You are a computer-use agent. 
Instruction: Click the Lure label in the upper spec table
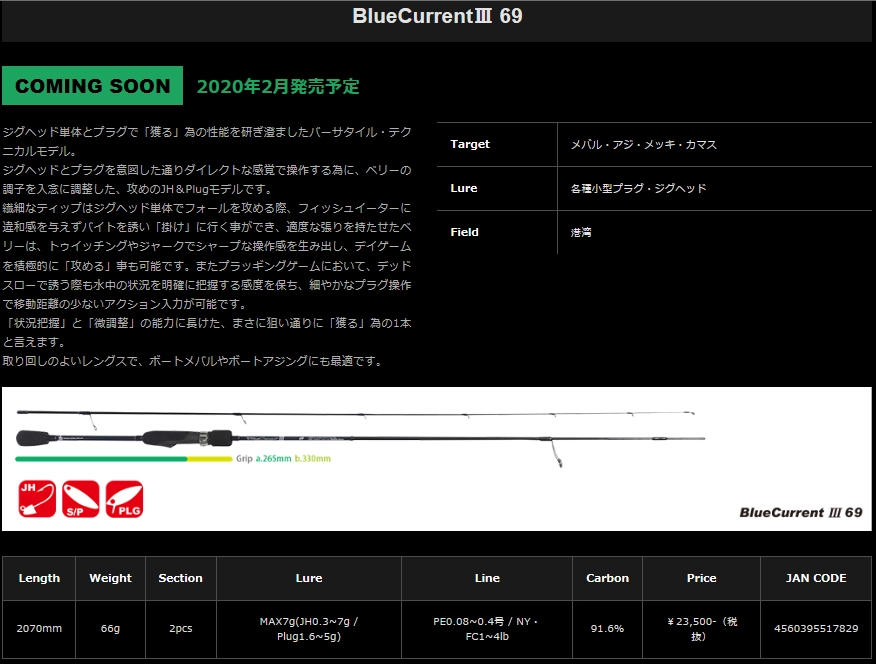pyautogui.click(x=464, y=188)
